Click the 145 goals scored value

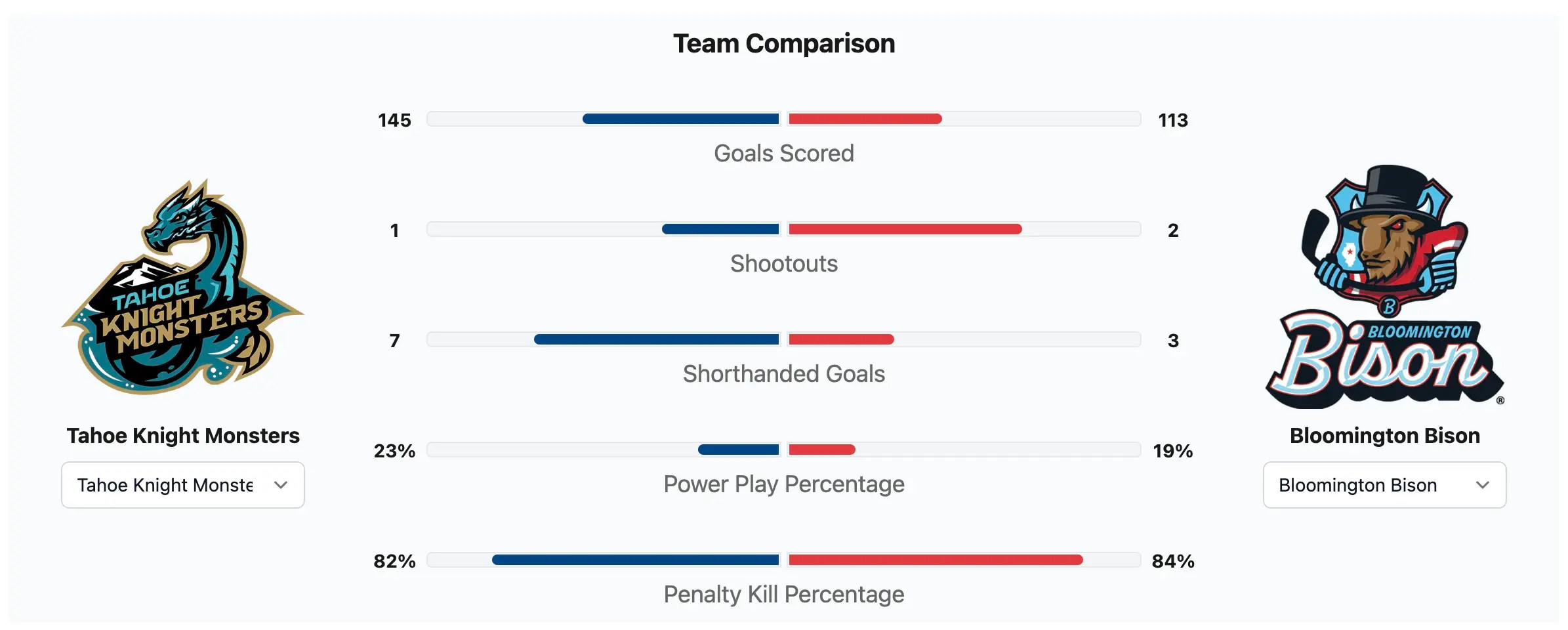[x=394, y=120]
